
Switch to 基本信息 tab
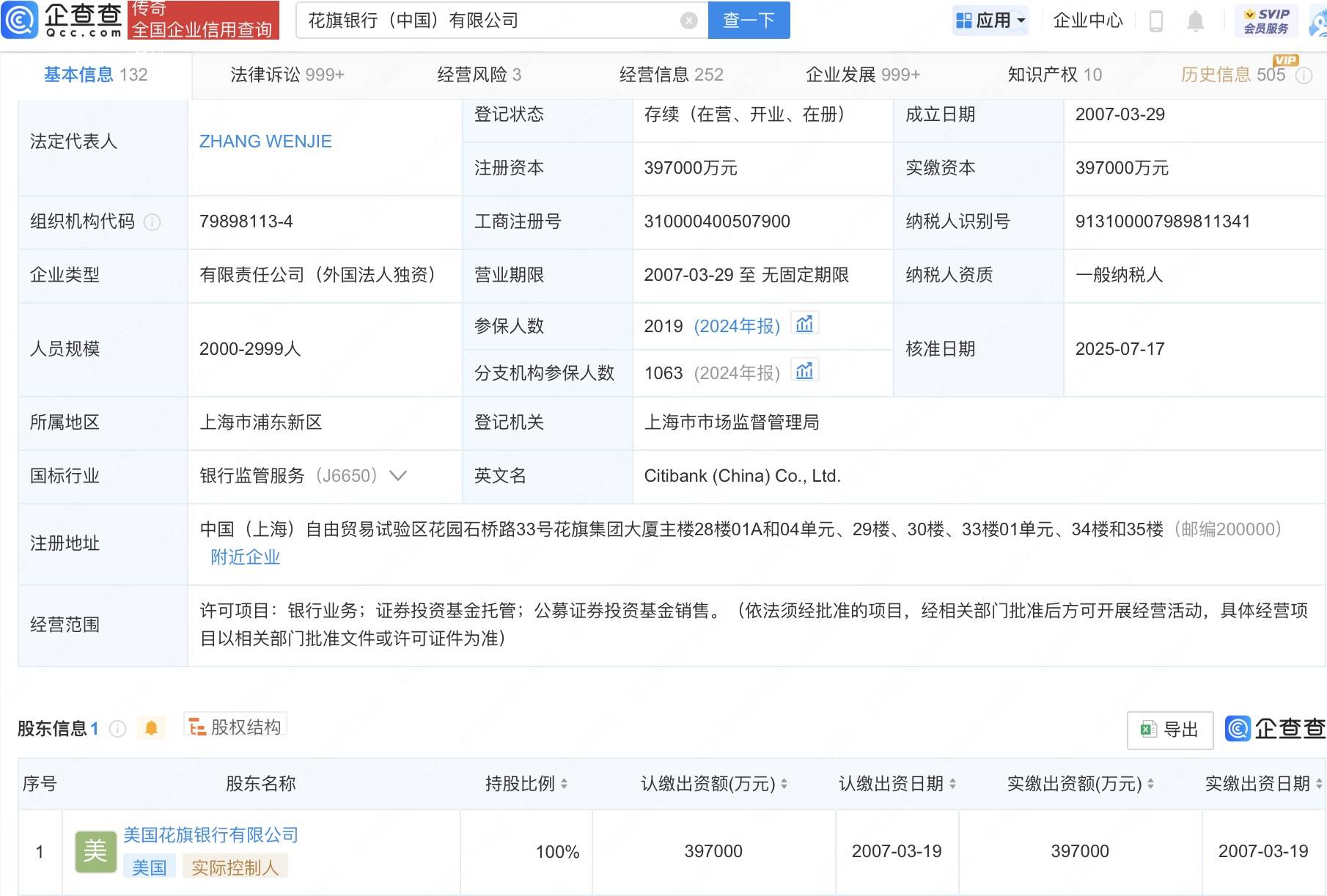tap(96, 75)
